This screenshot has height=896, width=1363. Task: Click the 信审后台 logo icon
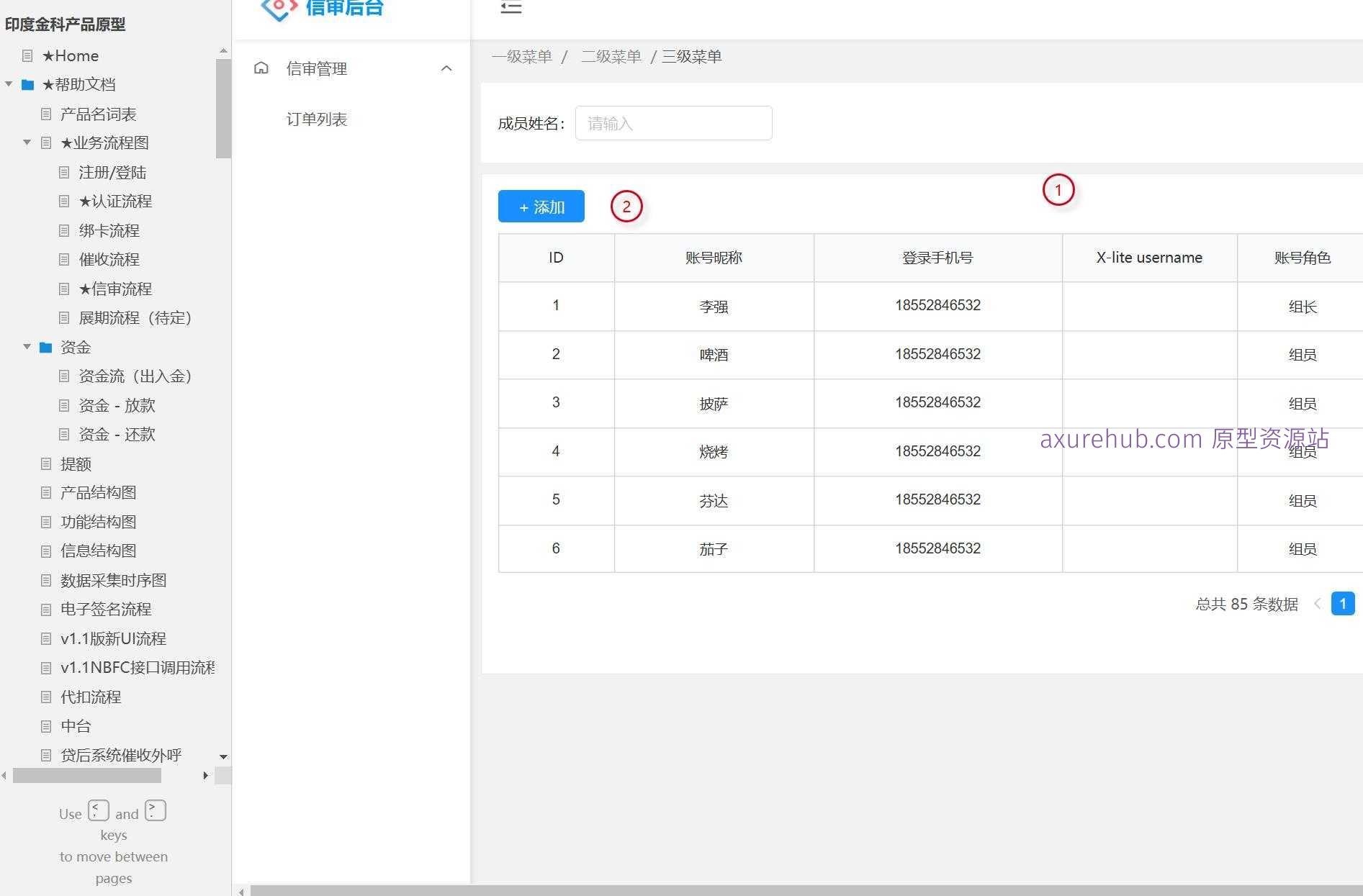pos(279,10)
